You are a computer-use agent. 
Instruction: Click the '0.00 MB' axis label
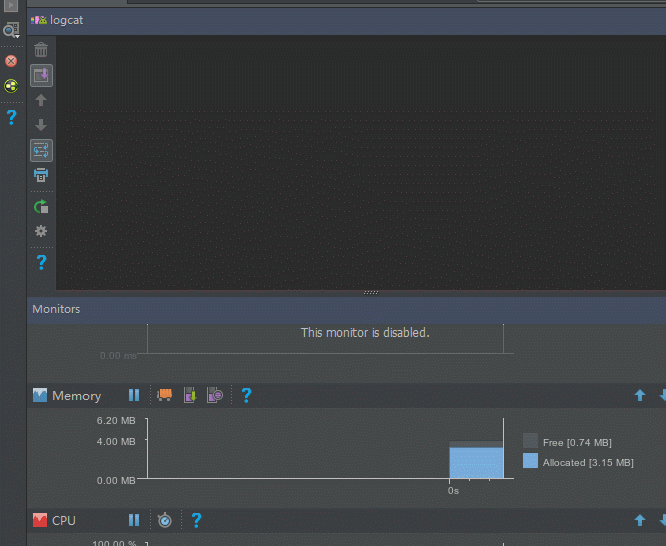[116, 481]
